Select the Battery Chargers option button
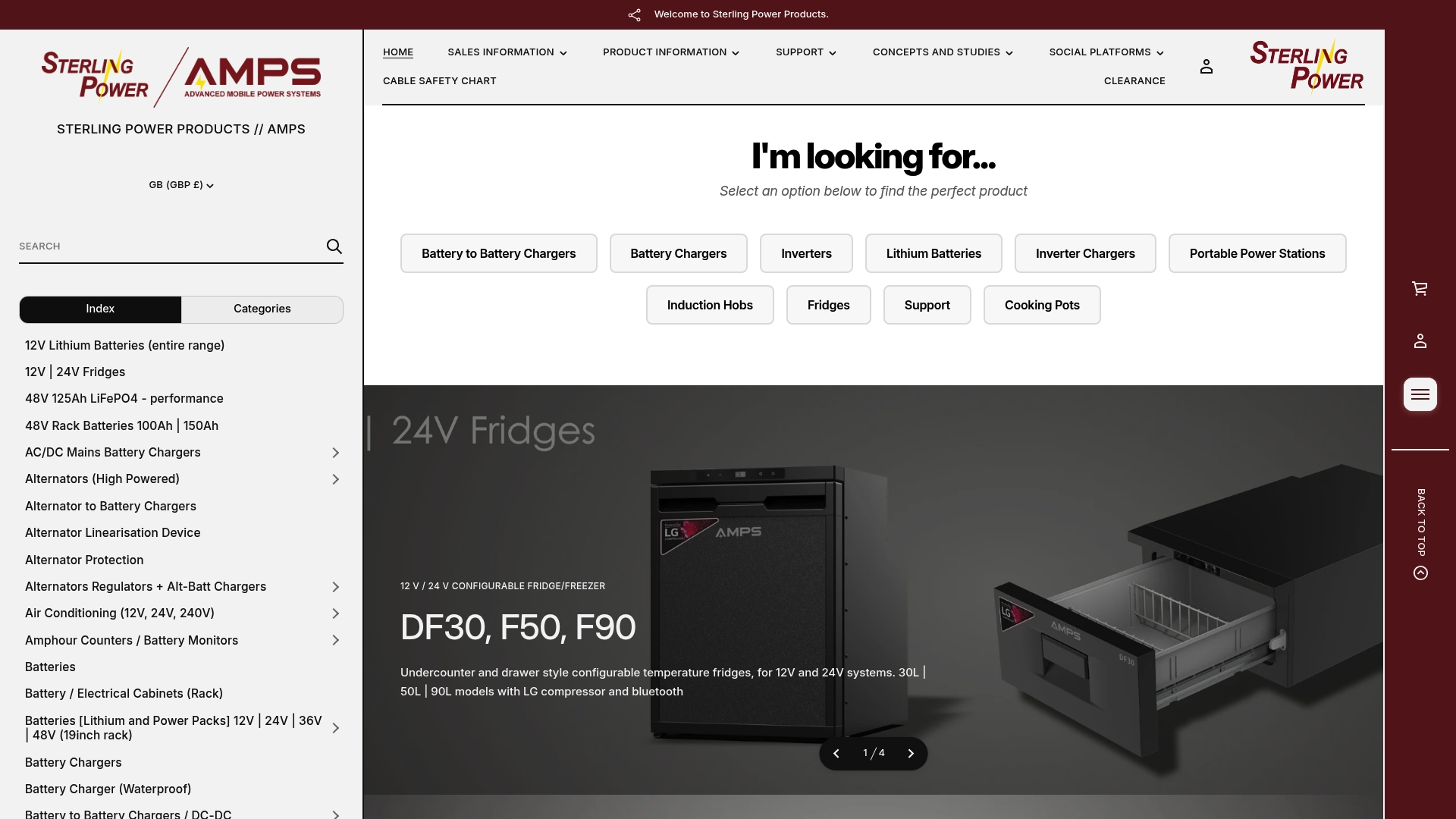1456x819 pixels. [679, 253]
